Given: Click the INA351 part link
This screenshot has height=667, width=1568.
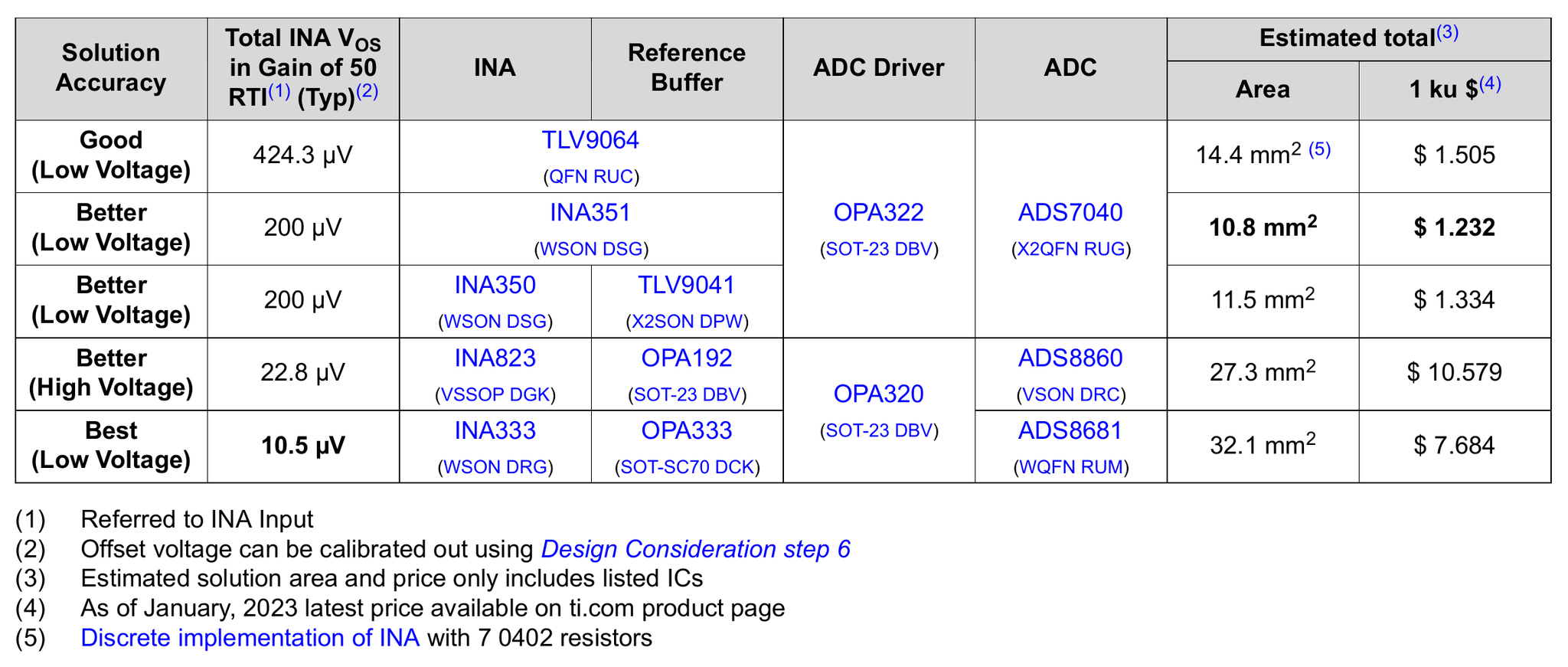Looking at the screenshot, I should [x=590, y=212].
